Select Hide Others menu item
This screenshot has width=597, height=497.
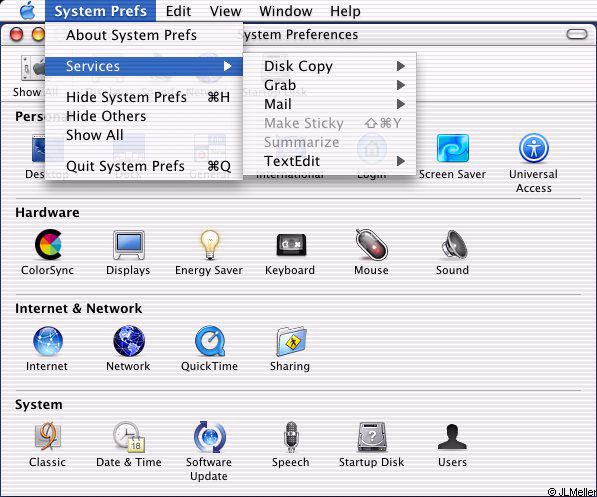(x=144, y=116)
